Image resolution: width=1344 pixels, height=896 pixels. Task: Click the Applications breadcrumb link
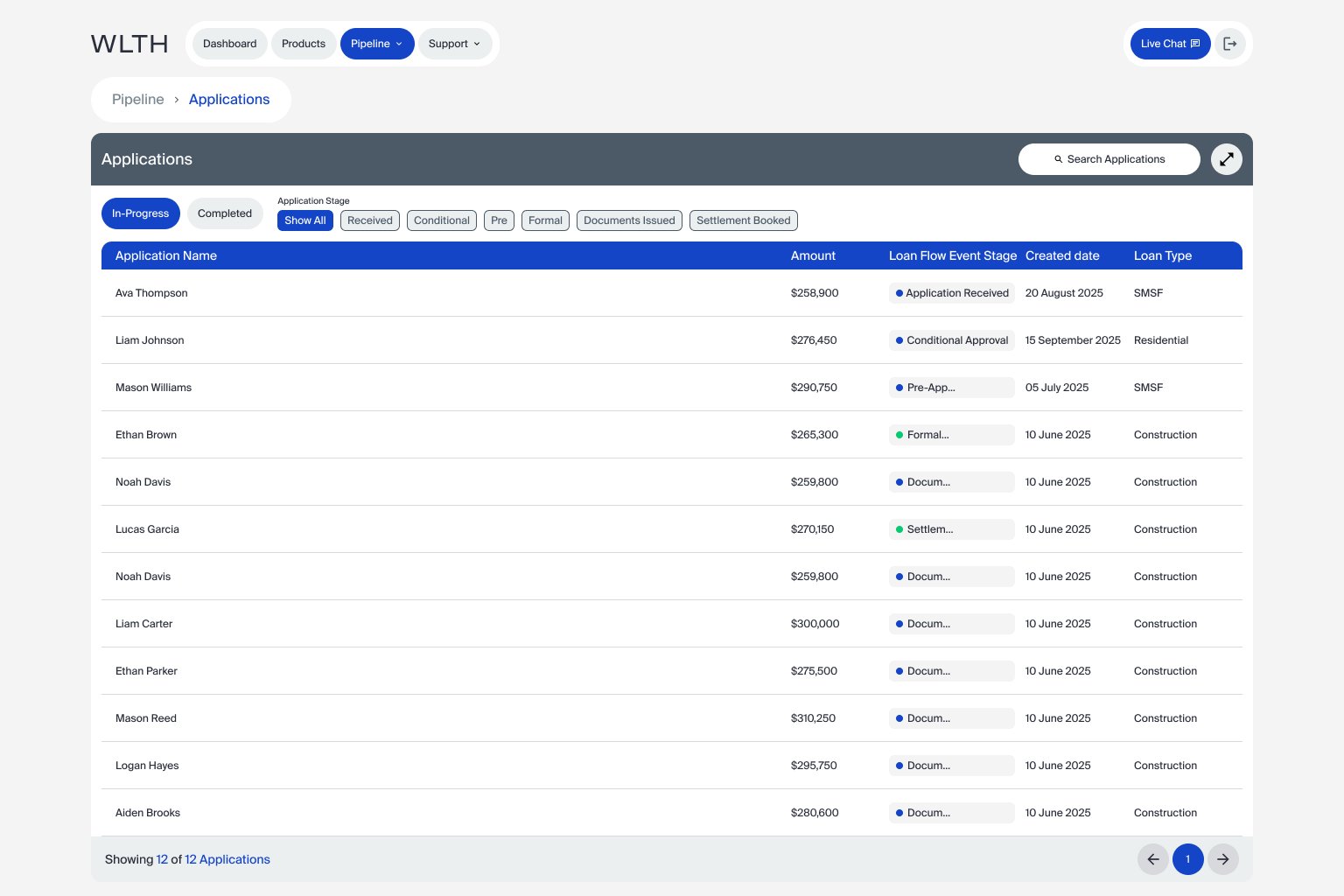[x=229, y=100]
